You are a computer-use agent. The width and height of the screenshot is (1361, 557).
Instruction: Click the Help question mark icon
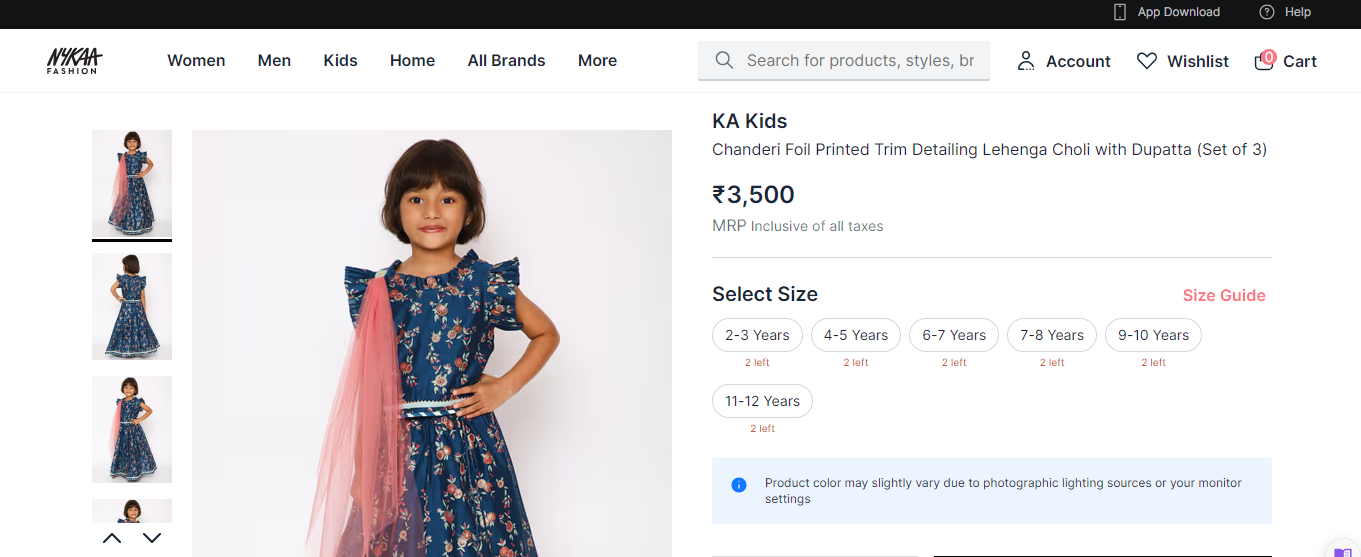(x=1267, y=12)
